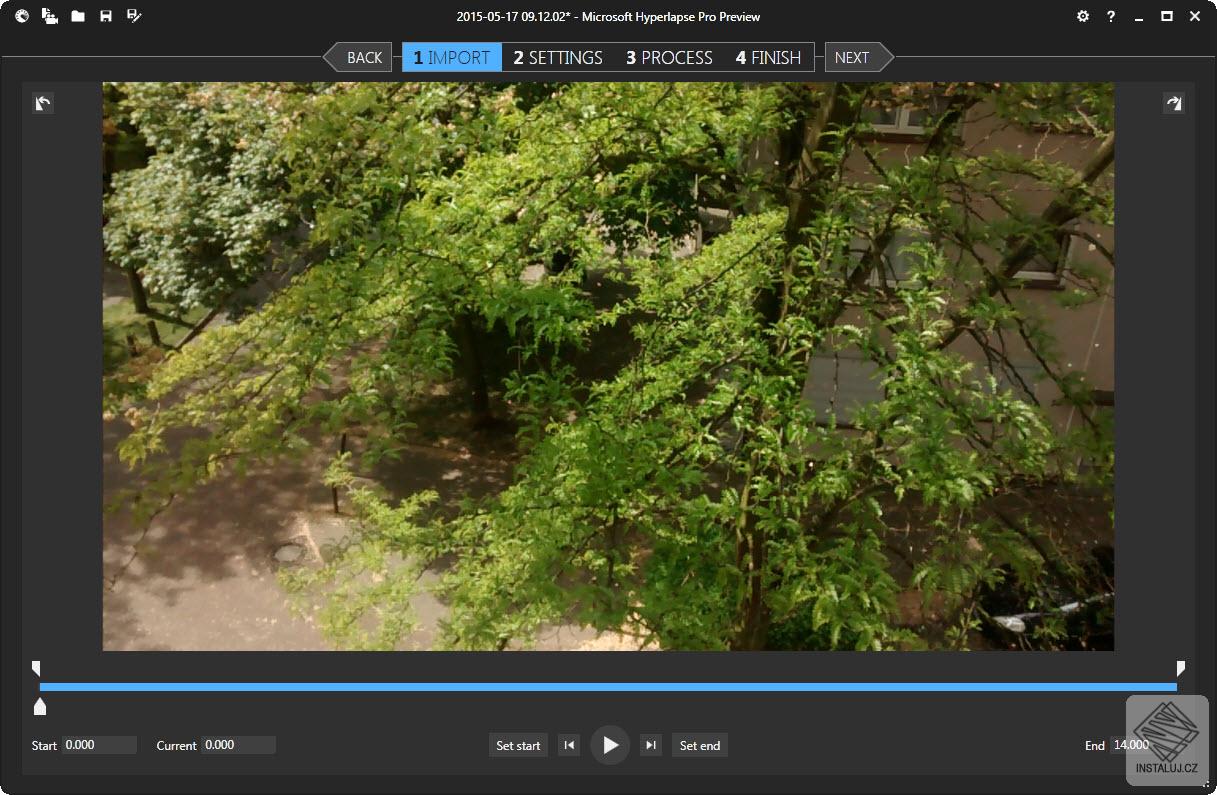Image resolution: width=1217 pixels, height=795 pixels.
Task: Go to the 4 FINISH step
Action: coord(768,57)
